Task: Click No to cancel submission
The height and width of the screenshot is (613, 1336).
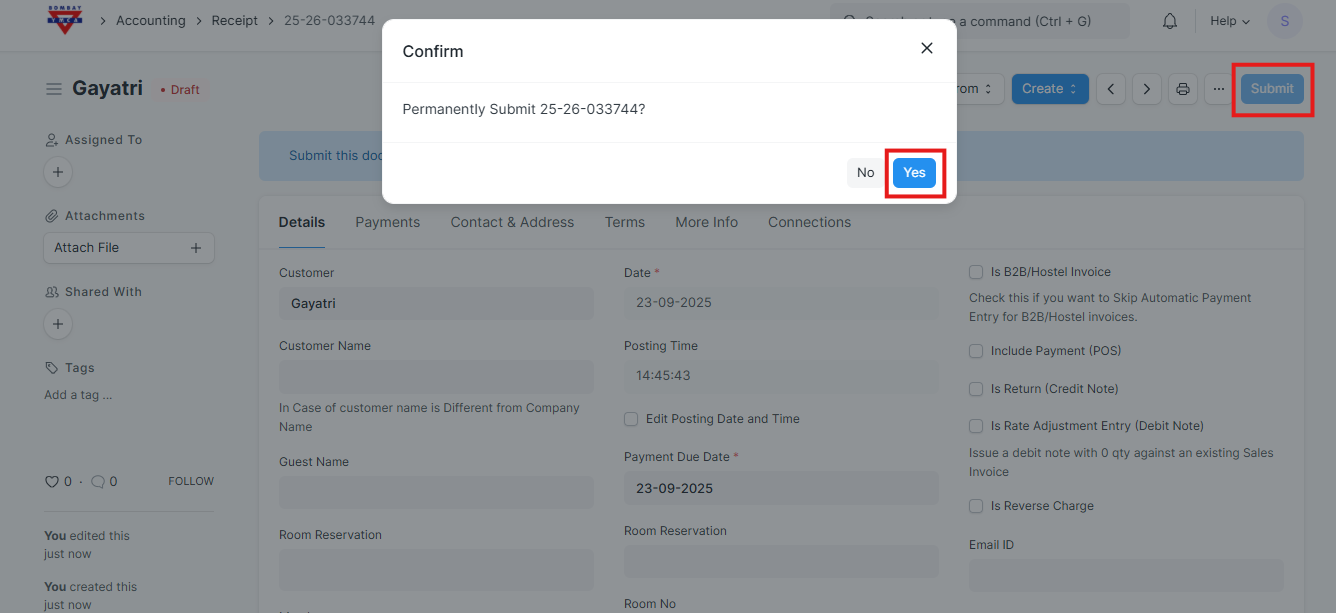Action: [865, 172]
